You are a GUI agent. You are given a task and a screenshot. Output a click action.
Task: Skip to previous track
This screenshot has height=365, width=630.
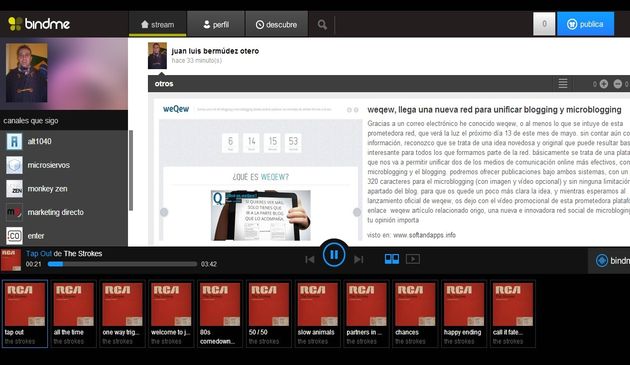coord(309,260)
